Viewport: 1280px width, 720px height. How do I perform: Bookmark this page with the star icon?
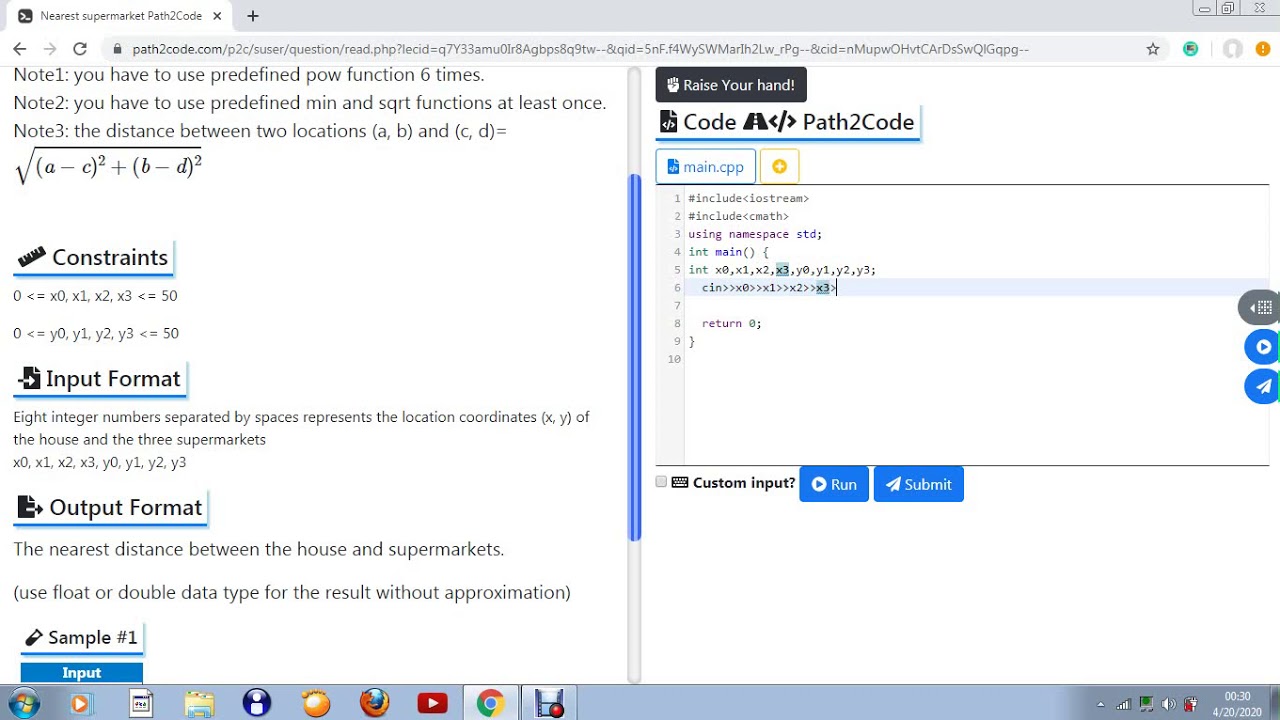coord(1153,49)
